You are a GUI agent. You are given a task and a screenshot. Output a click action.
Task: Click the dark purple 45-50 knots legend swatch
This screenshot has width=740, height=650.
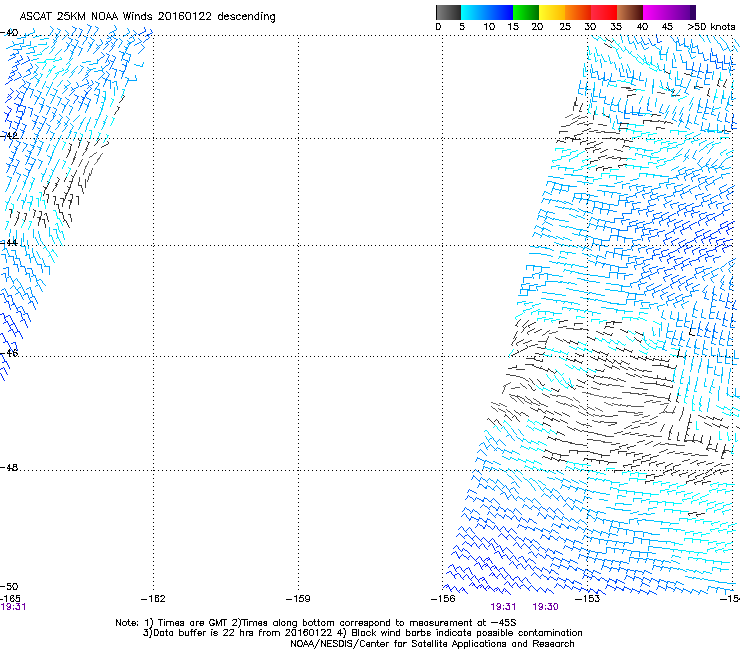click(682, 12)
